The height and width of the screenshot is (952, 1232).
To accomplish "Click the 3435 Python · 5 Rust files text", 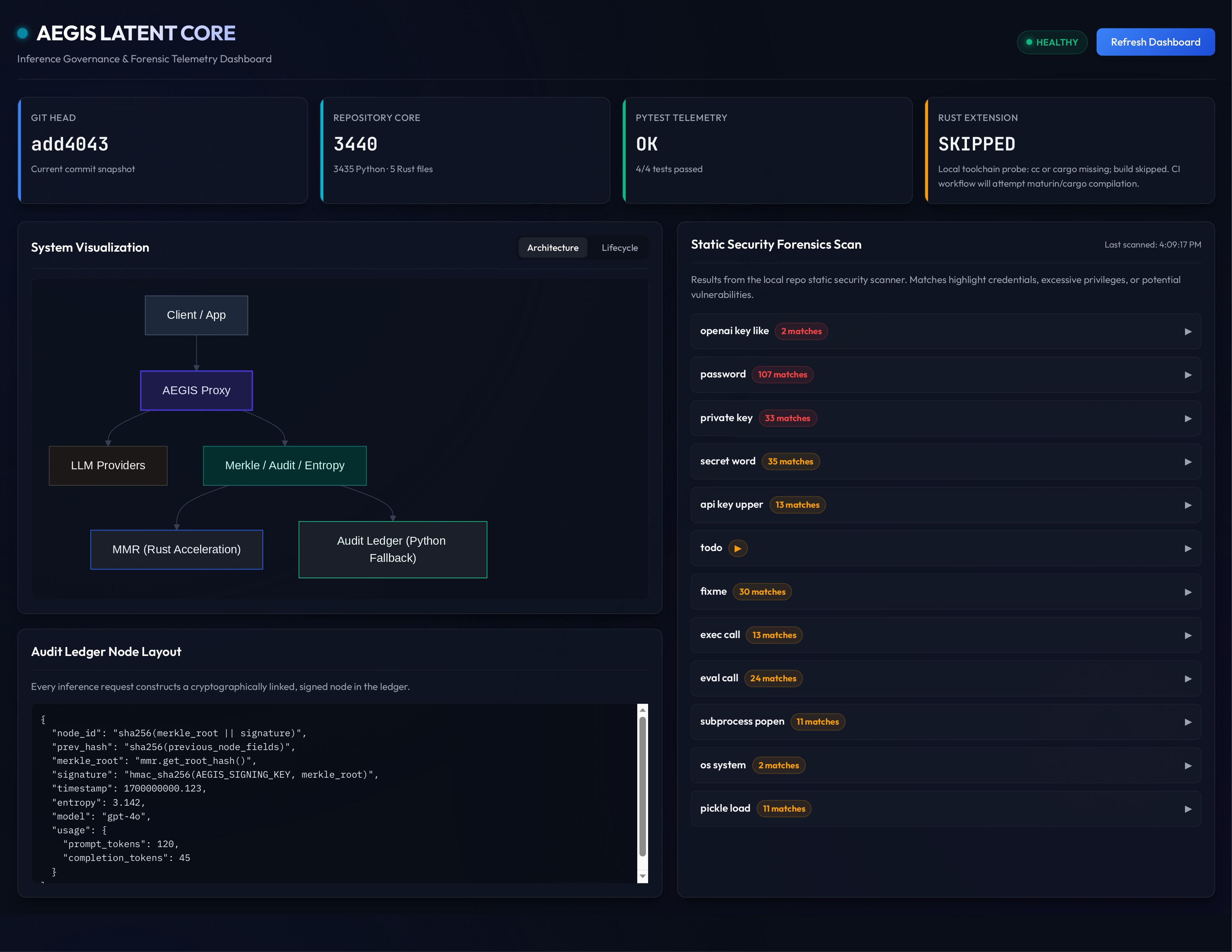I will pyautogui.click(x=383, y=169).
